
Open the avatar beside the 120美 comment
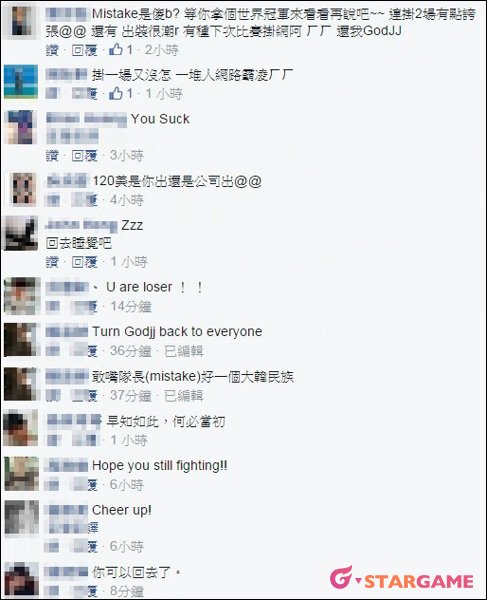pos(21,189)
